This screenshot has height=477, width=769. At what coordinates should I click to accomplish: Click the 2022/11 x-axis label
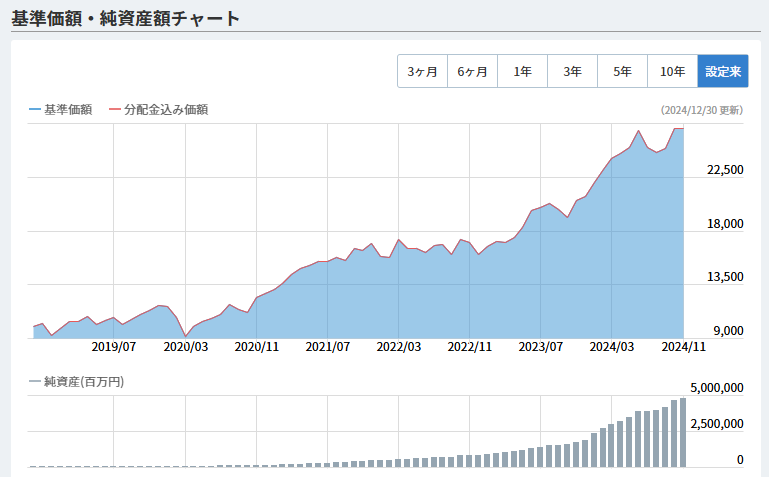click(x=469, y=347)
